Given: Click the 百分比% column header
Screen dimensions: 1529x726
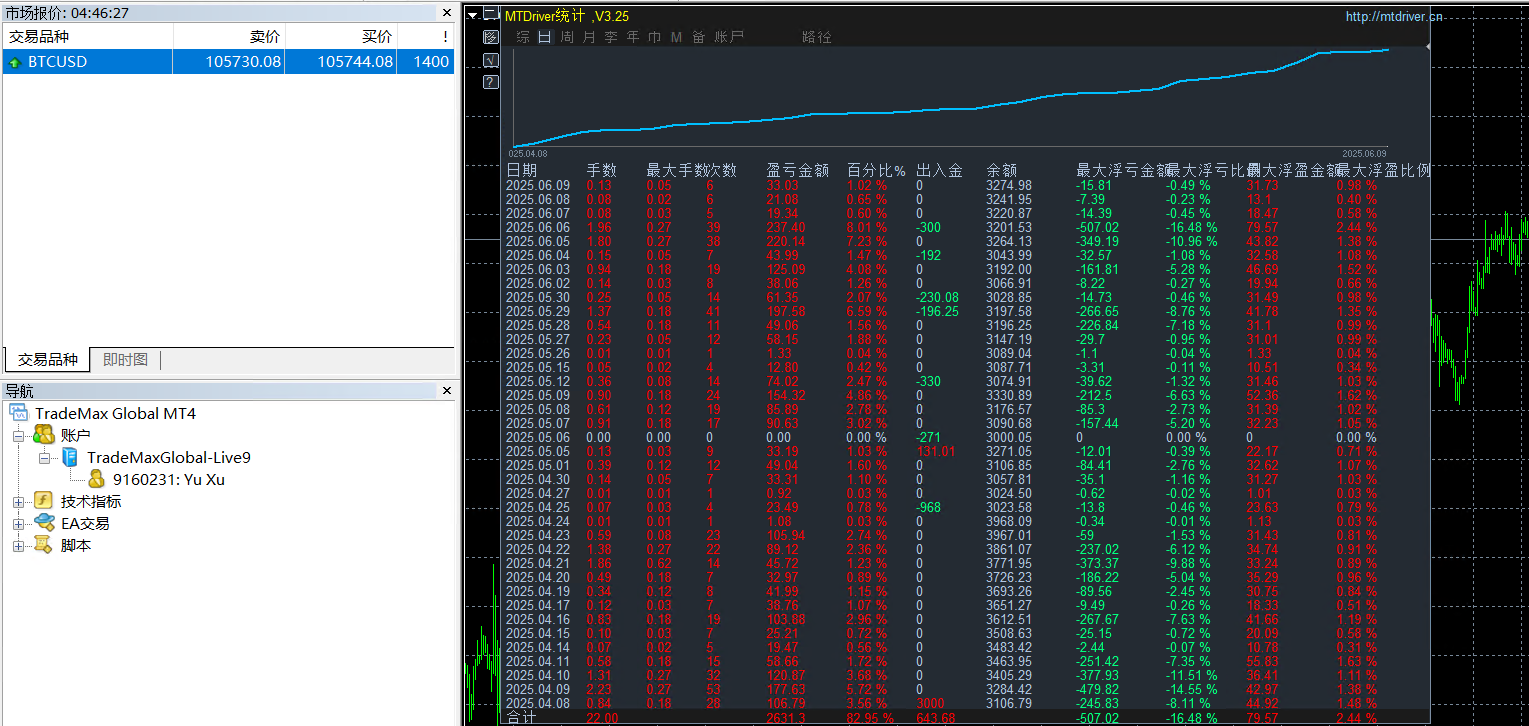Looking at the screenshot, I should 876,171.
